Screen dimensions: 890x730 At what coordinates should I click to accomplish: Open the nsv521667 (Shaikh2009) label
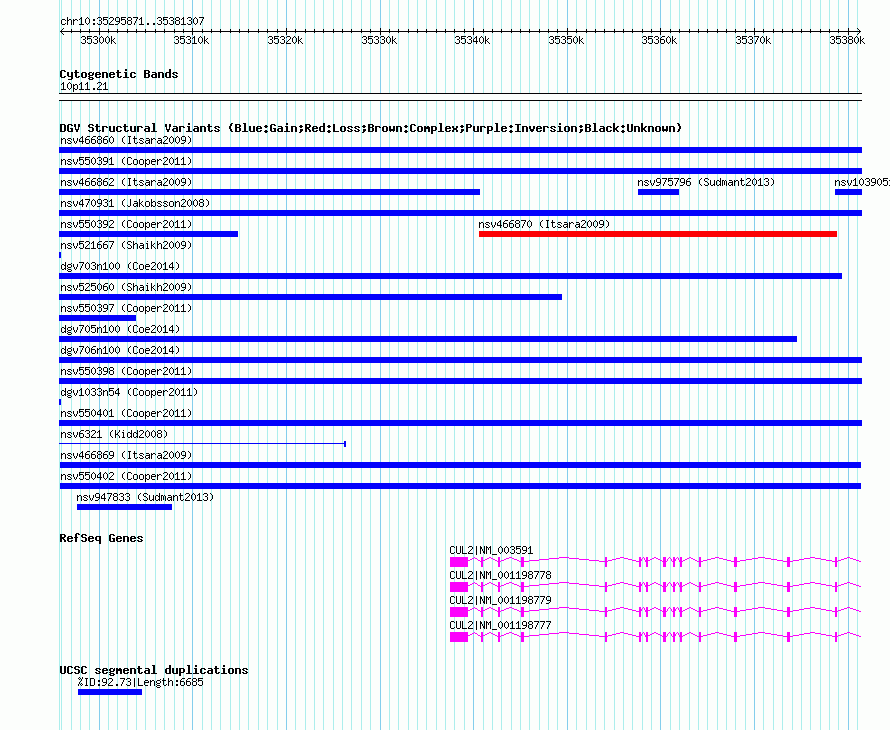pyautogui.click(x=126, y=245)
